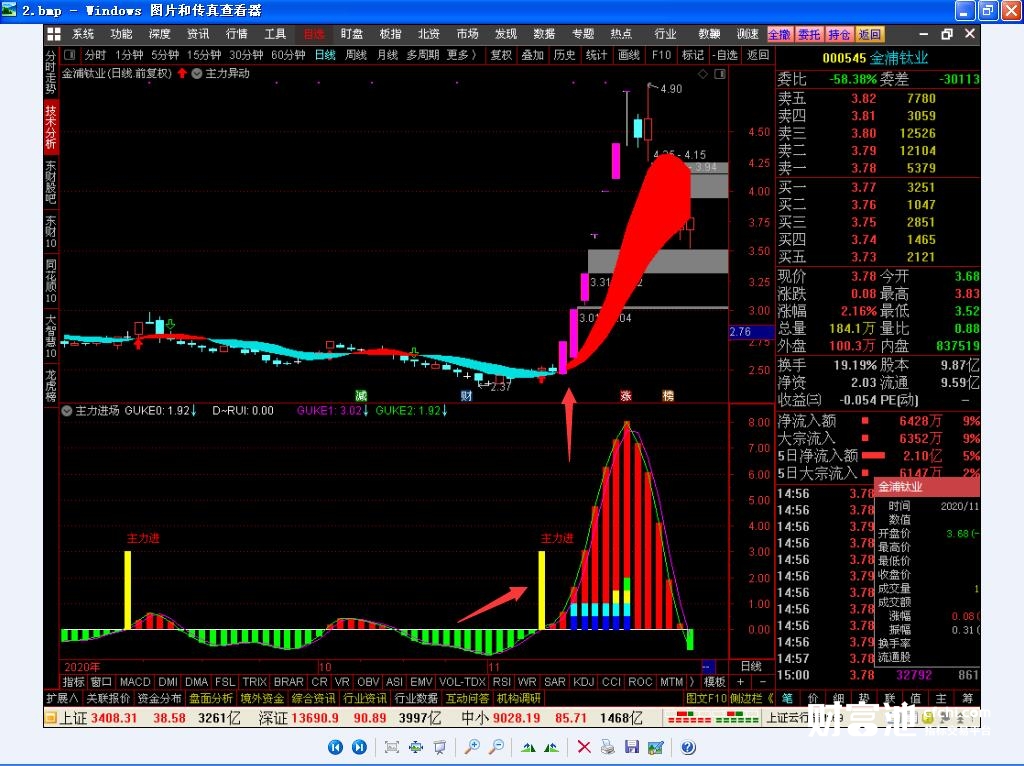
Task: Select 30分钟 period
Action: [x=246, y=55]
